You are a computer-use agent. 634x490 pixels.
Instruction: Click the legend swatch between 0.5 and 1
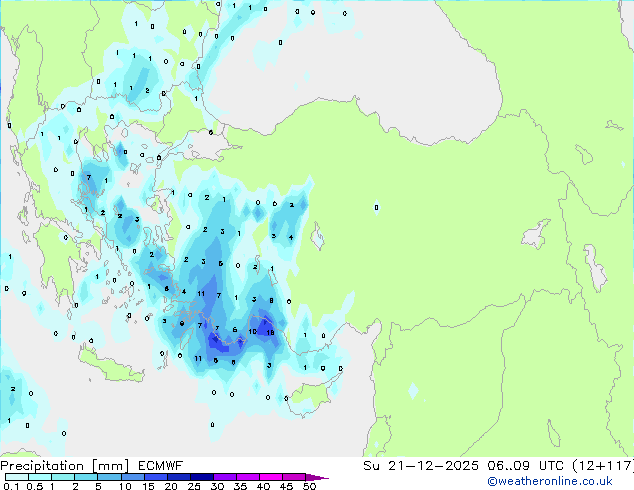[40, 477]
